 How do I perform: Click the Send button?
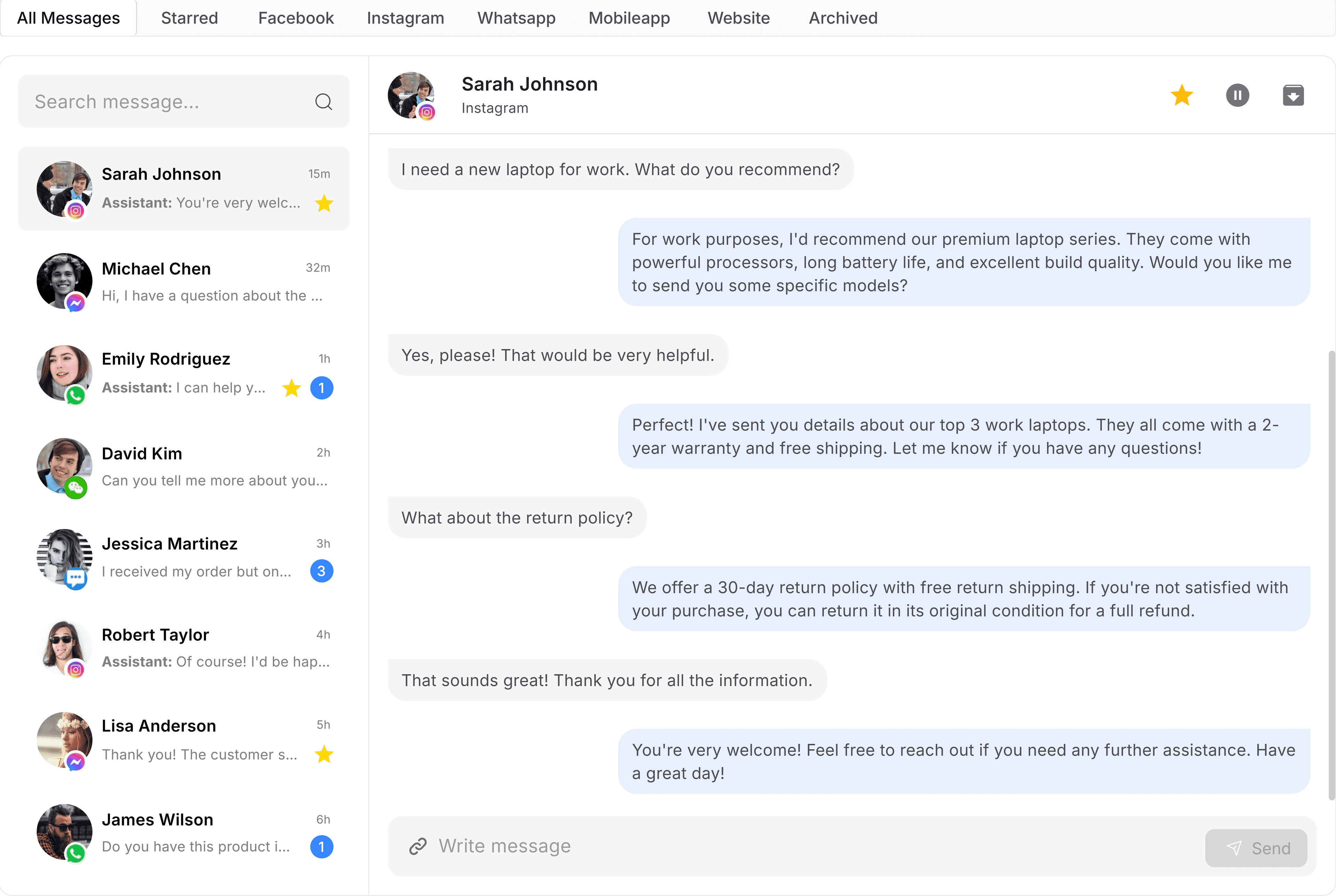[1256, 848]
